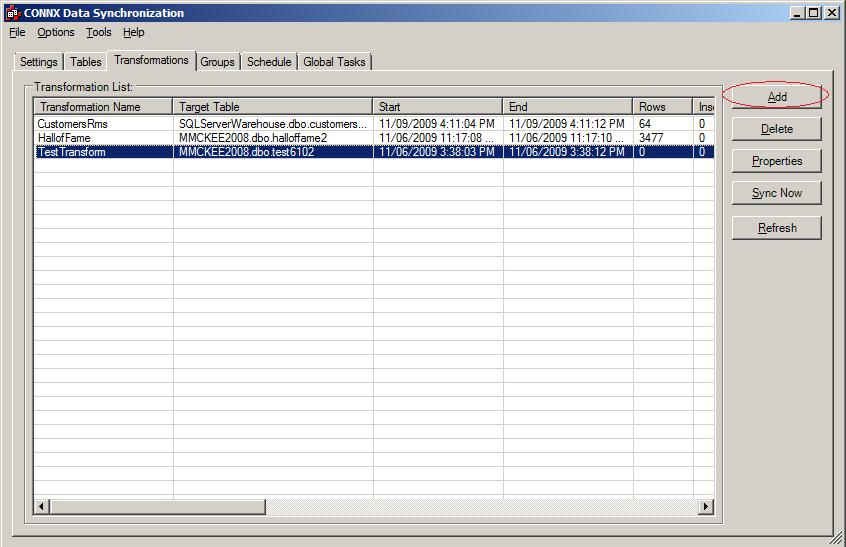The width and height of the screenshot is (846, 547).
Task: Switch to the Settings tab
Action: (38, 62)
